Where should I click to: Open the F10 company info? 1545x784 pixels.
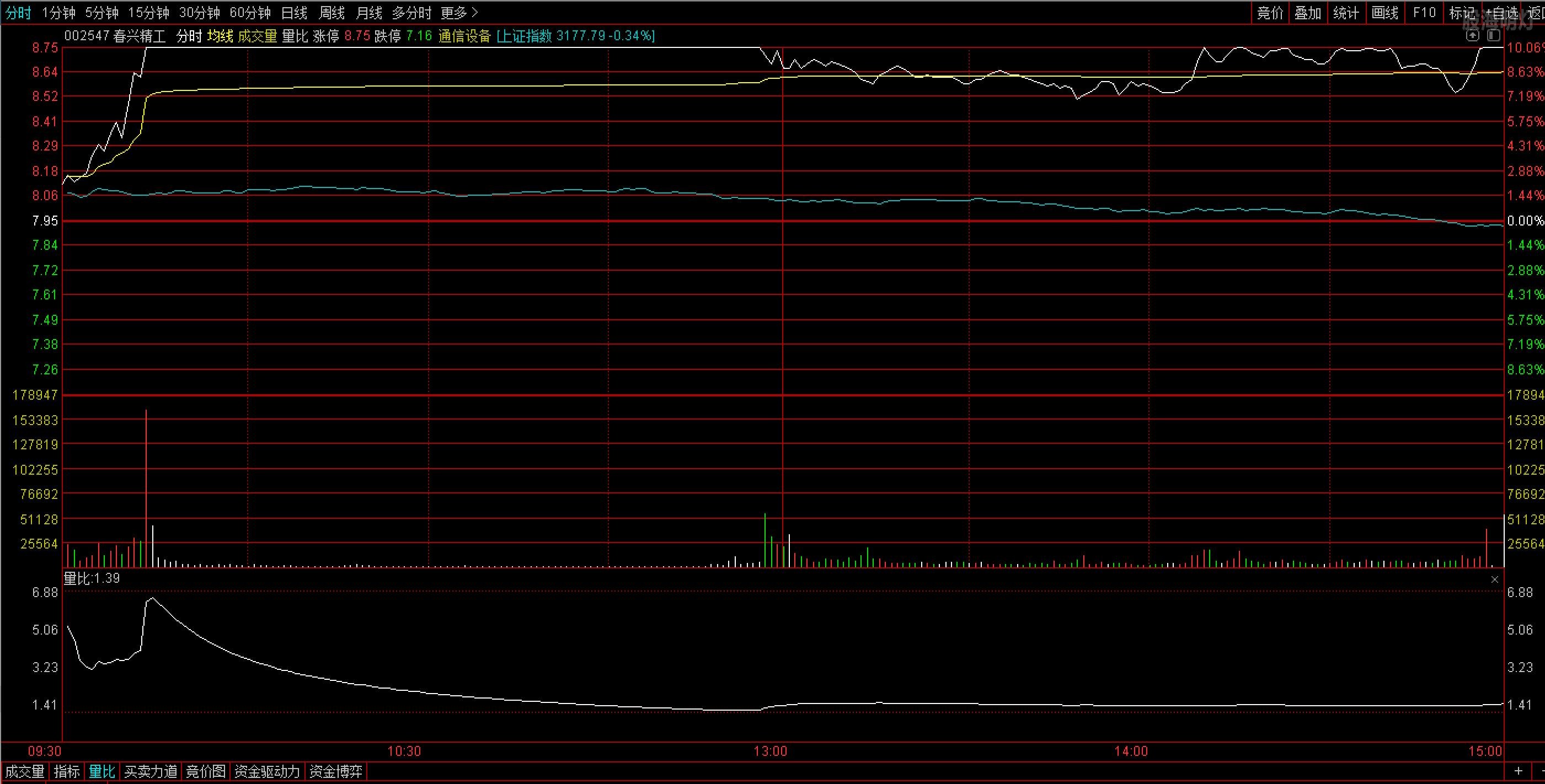(x=1424, y=13)
